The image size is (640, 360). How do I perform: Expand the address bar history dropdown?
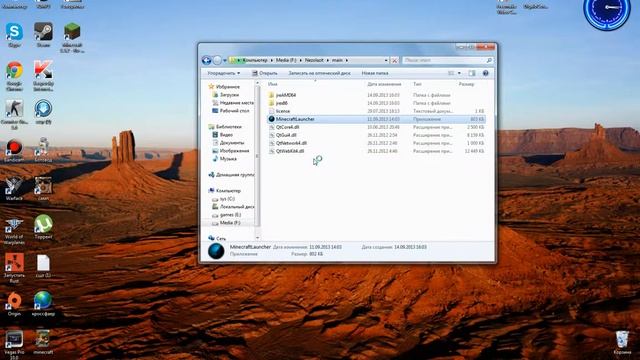click(x=386, y=60)
